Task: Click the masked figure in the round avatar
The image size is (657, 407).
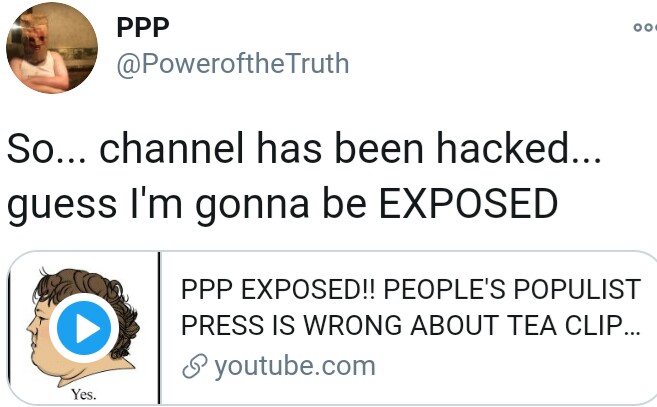Action: click(42, 46)
